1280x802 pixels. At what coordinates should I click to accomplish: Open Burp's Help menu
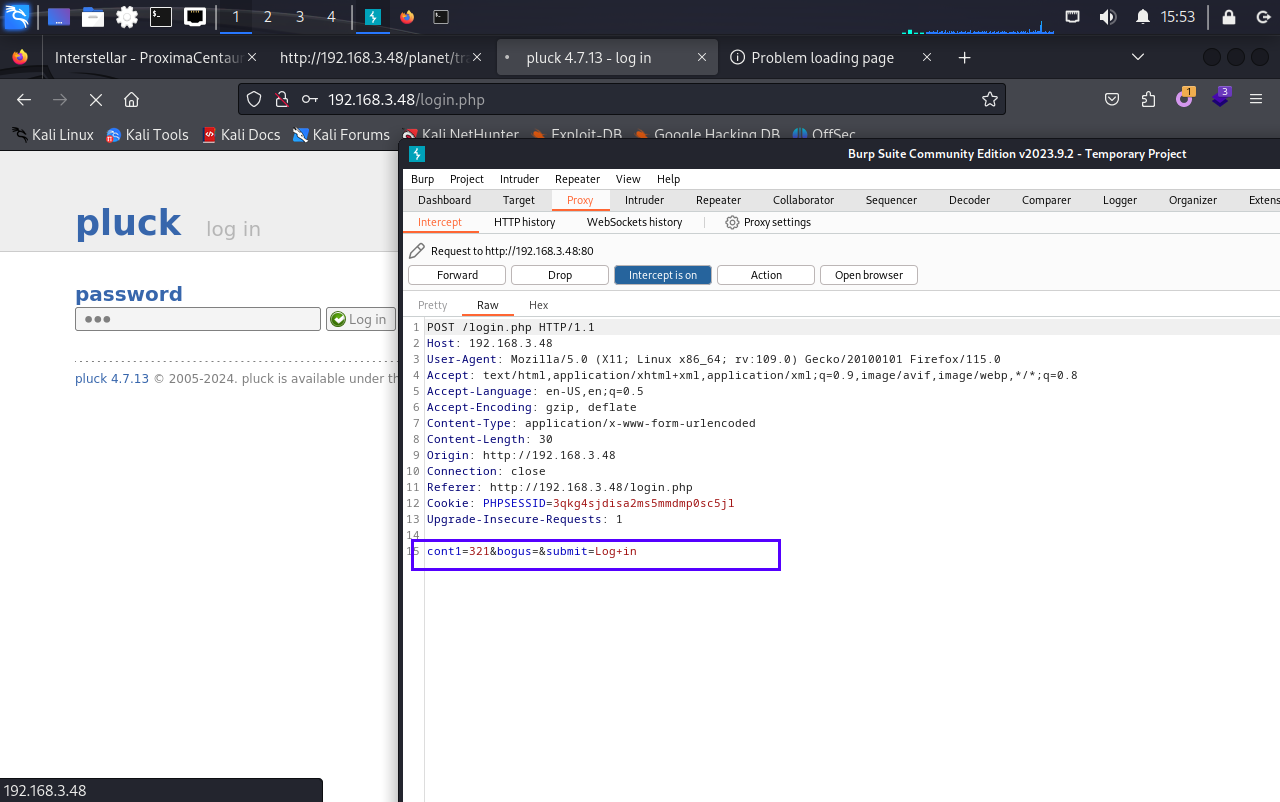pos(668,179)
